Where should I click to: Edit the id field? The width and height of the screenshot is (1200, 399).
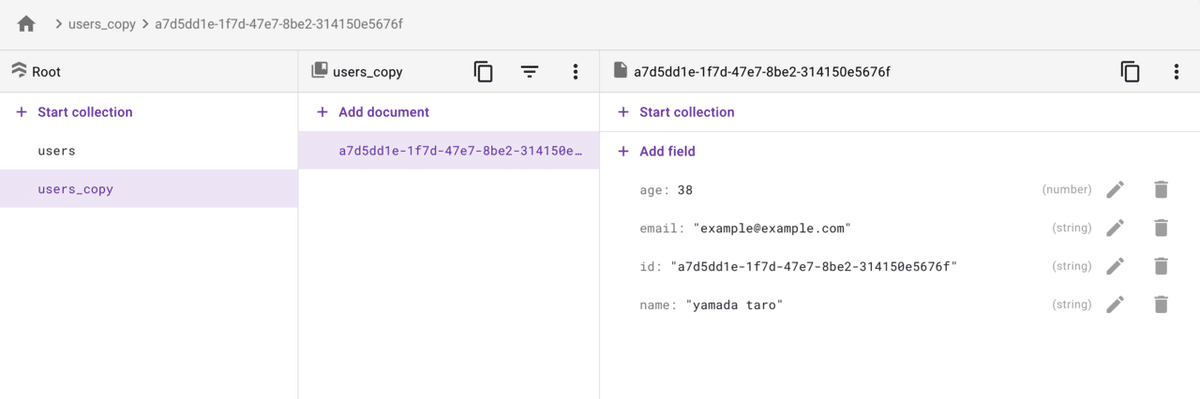tap(1116, 266)
